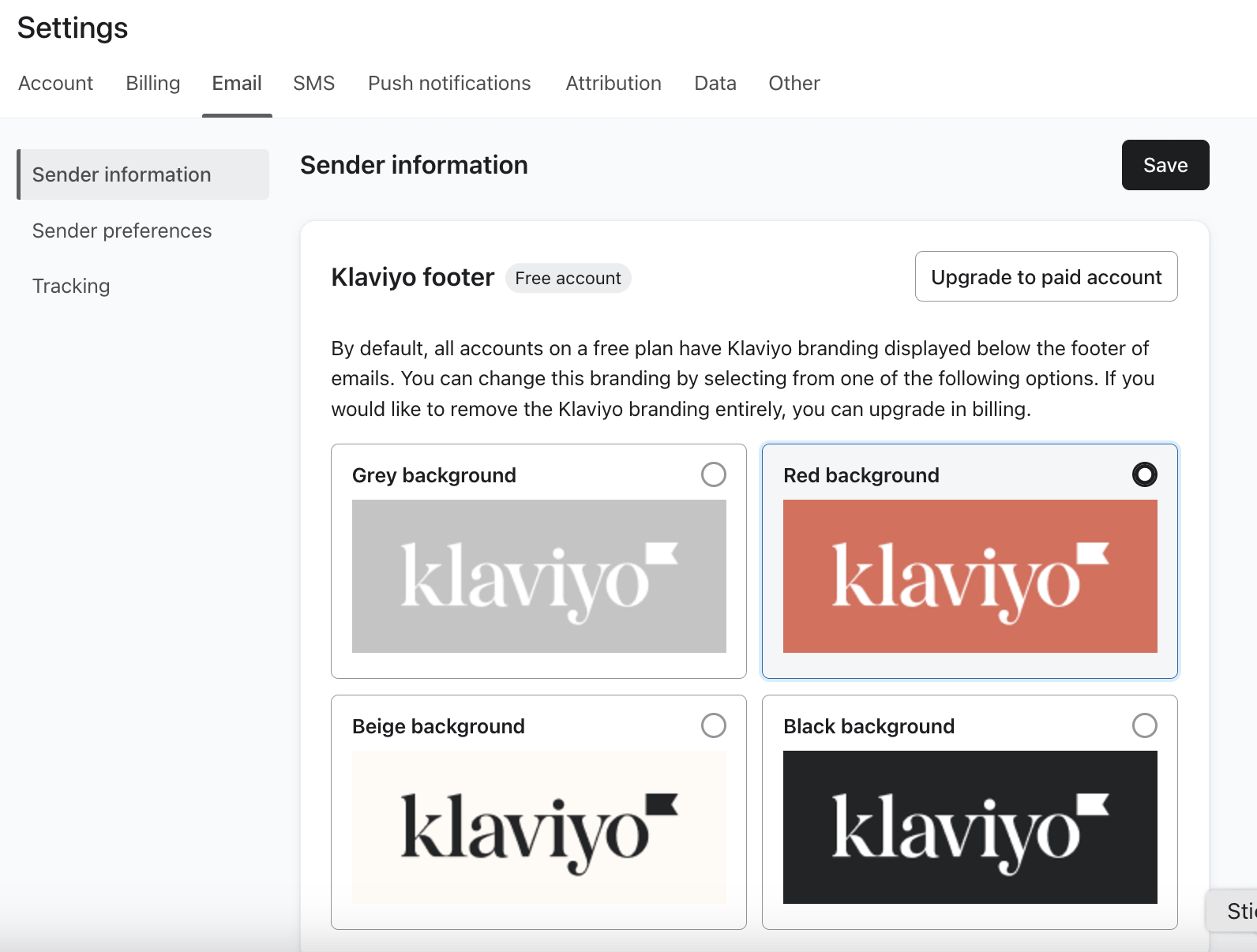Screen dimensions: 1257x952
Task: Click the Free account badge
Action: 568,278
